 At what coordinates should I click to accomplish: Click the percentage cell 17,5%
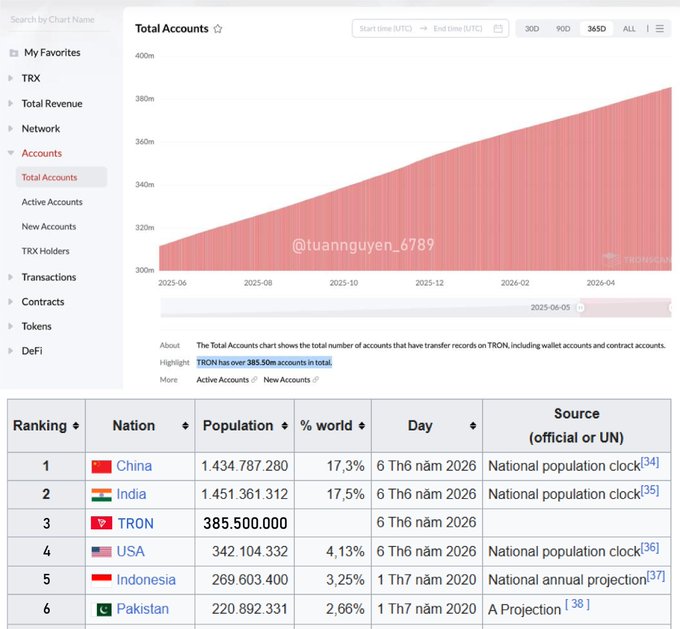tap(345, 495)
